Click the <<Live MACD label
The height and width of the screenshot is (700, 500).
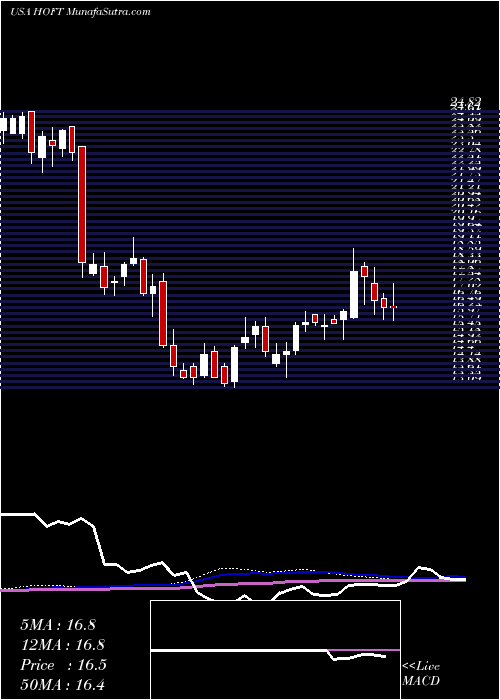point(421,674)
